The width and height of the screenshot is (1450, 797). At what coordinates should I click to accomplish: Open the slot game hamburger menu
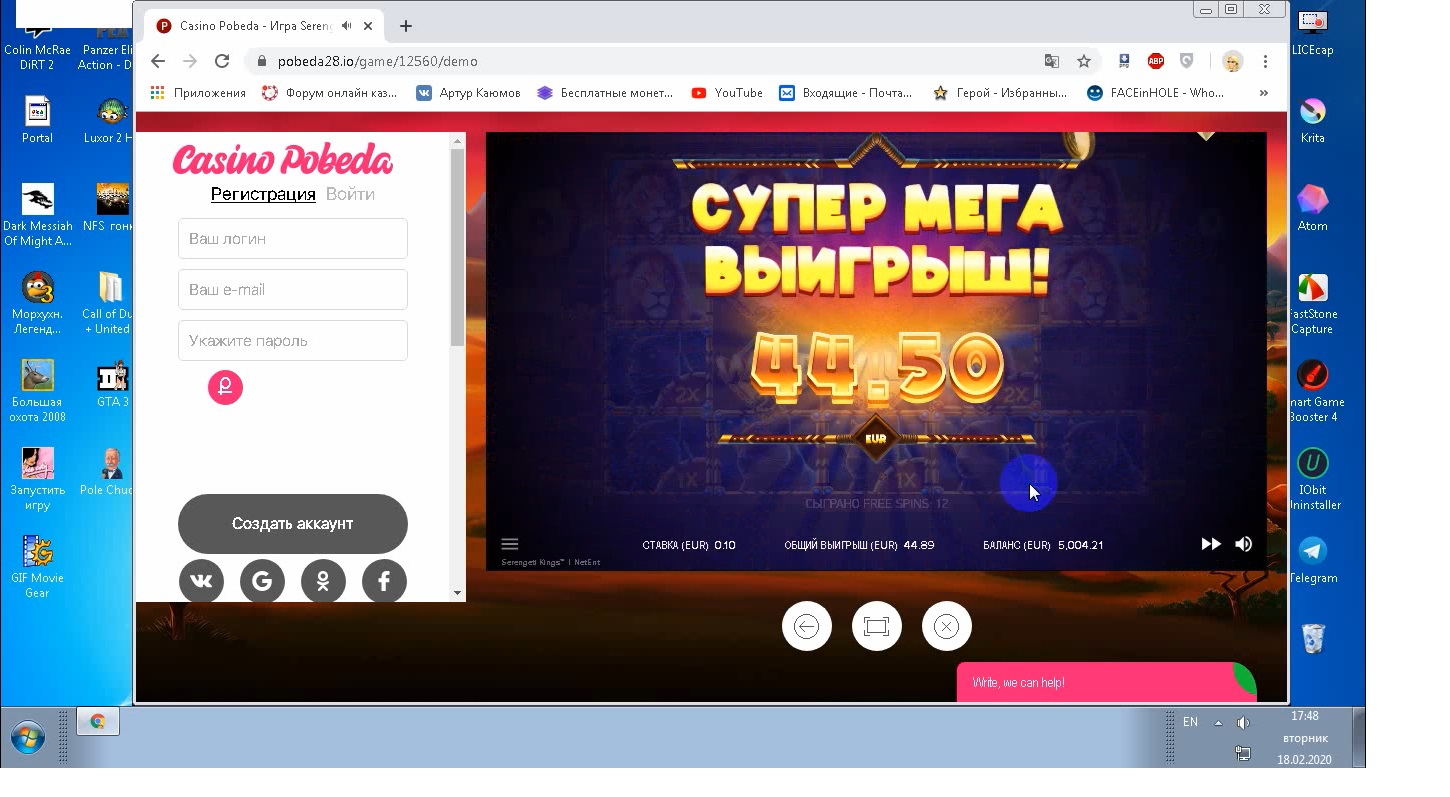(509, 544)
